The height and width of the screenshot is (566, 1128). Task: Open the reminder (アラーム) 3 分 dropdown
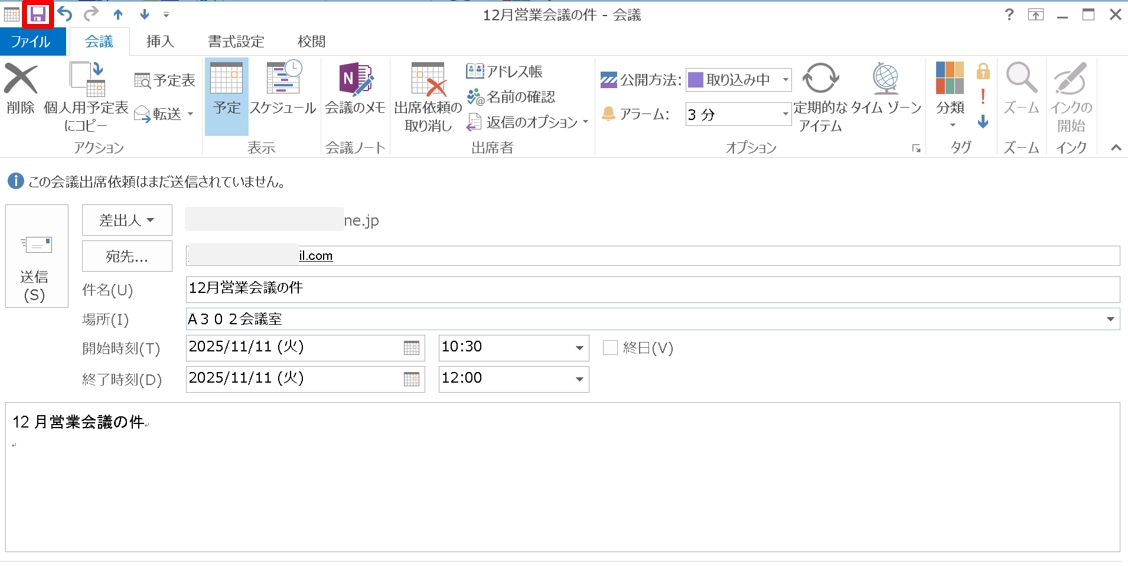click(786, 115)
